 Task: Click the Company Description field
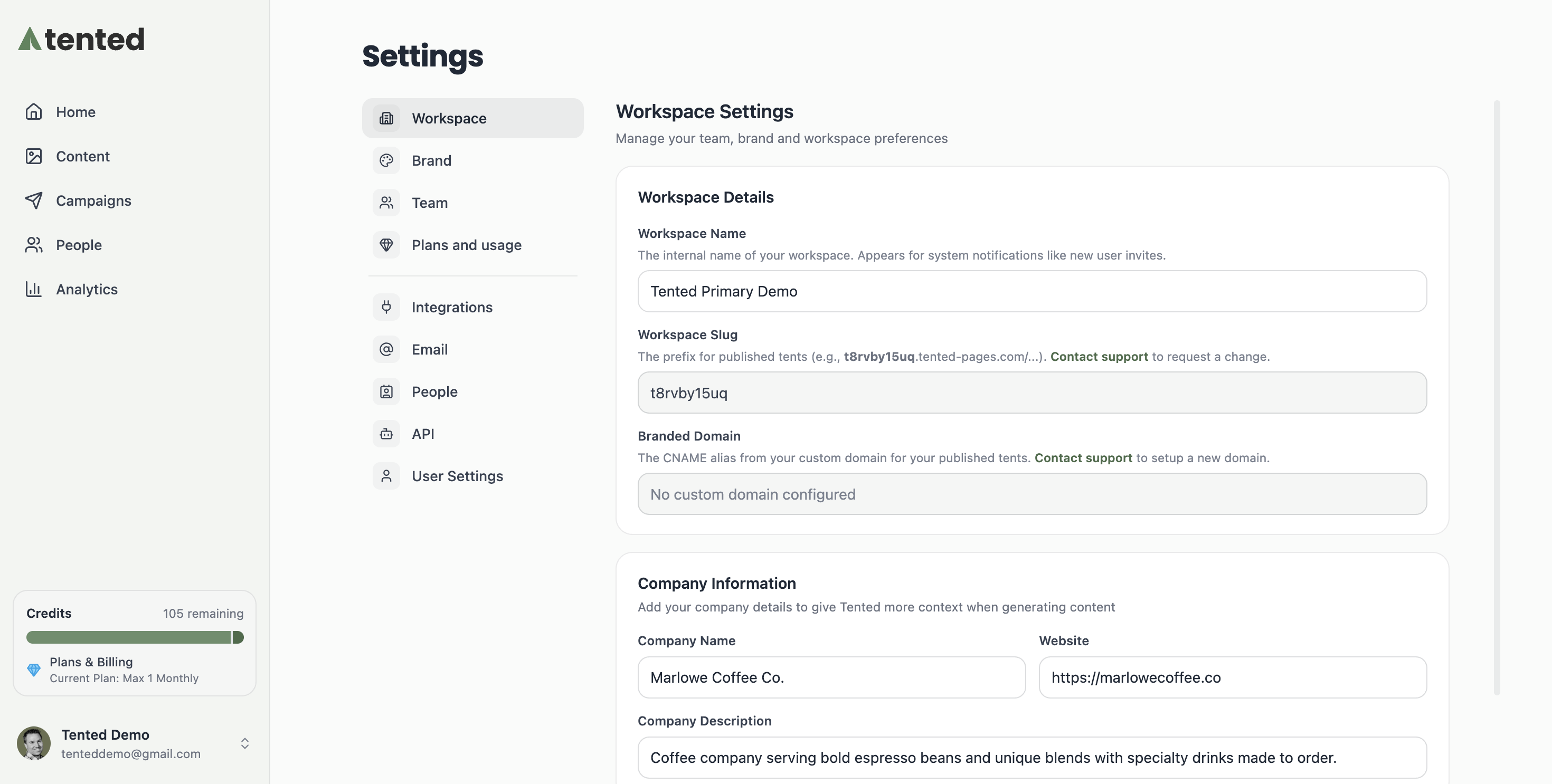[x=1032, y=758]
